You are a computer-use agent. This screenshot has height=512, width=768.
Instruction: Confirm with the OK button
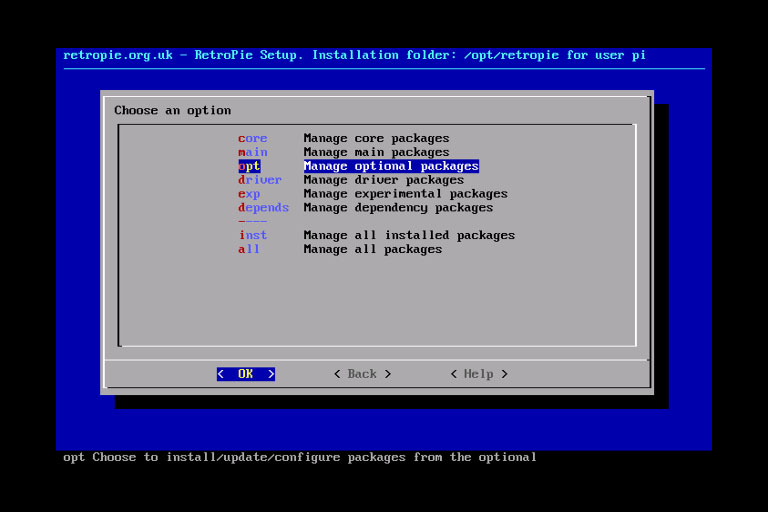[x=246, y=374]
